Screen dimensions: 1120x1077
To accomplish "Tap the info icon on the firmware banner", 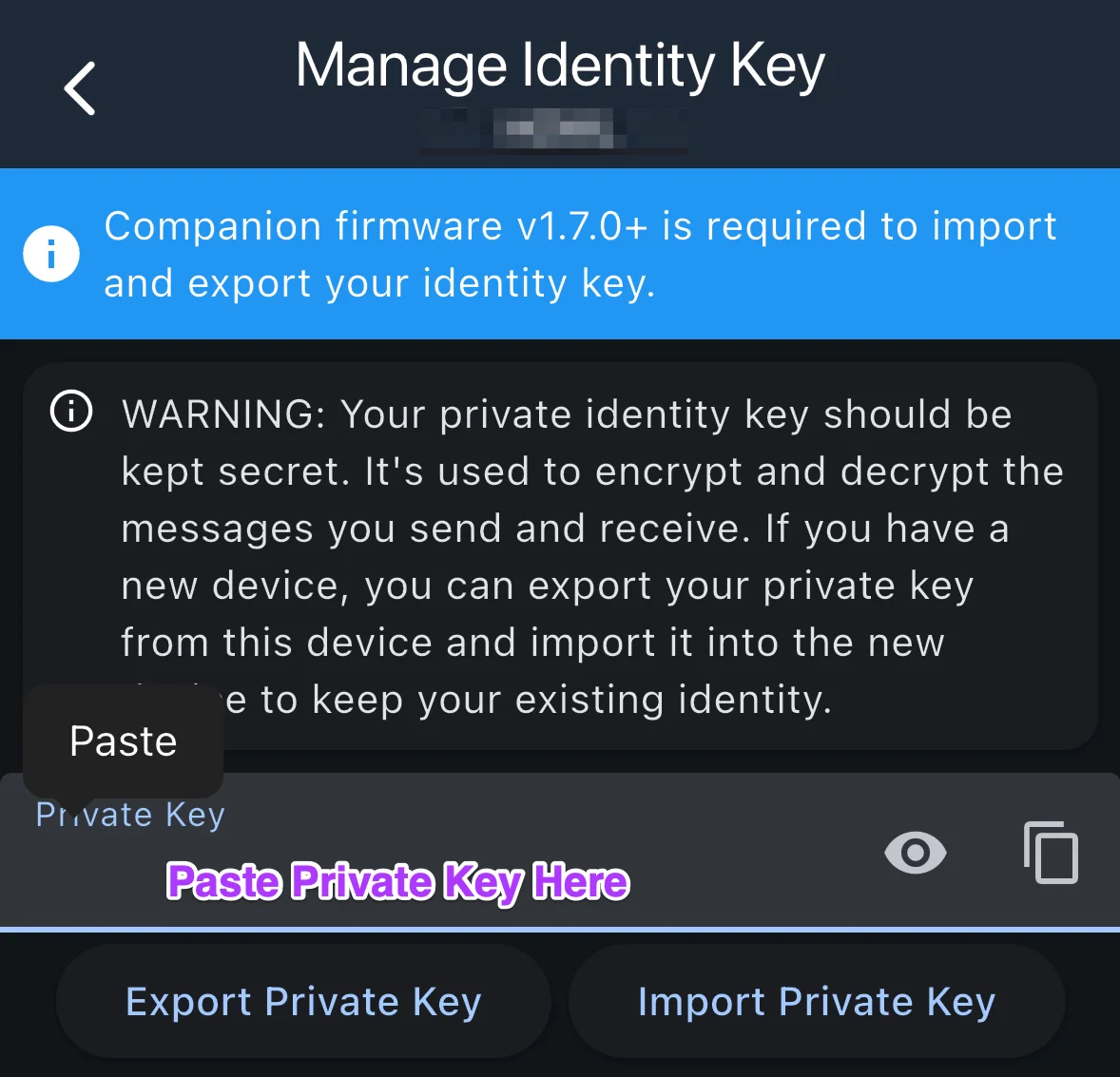I will (x=51, y=253).
